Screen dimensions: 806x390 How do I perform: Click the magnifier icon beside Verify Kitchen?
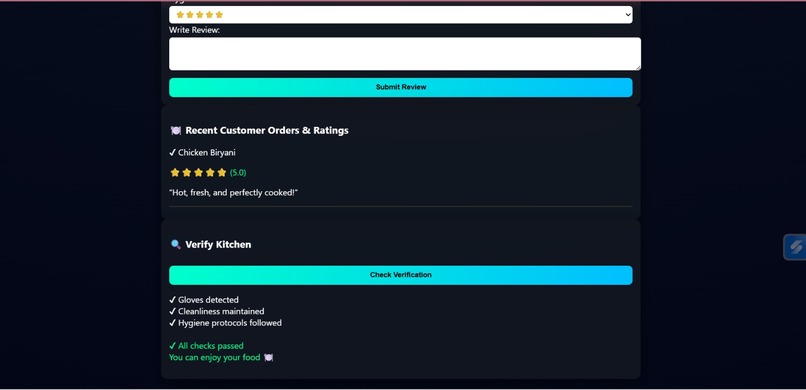click(176, 245)
